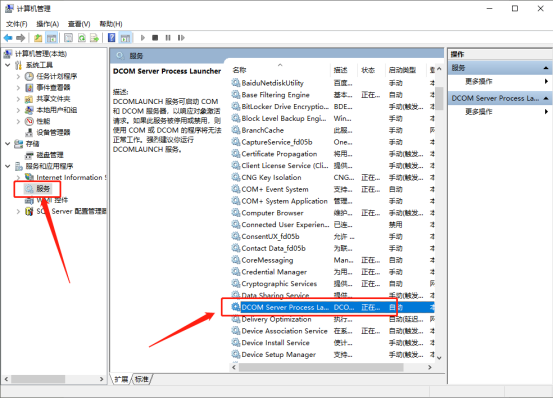The height and width of the screenshot is (398, 553).
Task: Expand the 本地用户和组 node
Action: tap(18, 110)
